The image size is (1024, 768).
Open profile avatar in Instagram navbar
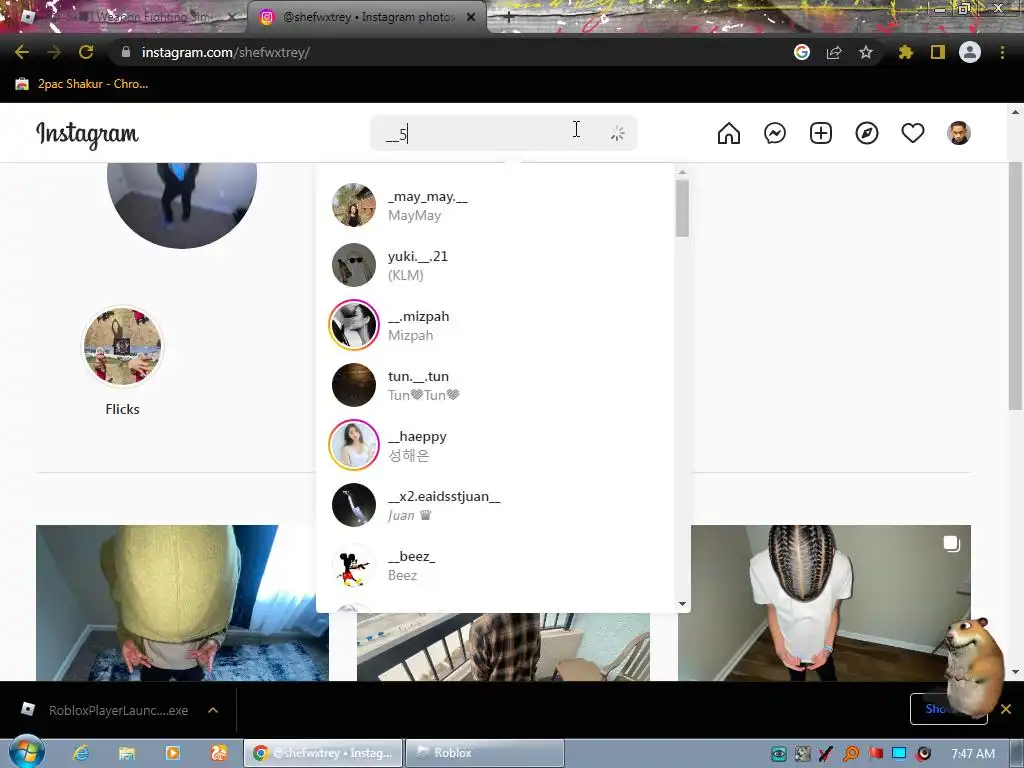pyautogui.click(x=958, y=133)
